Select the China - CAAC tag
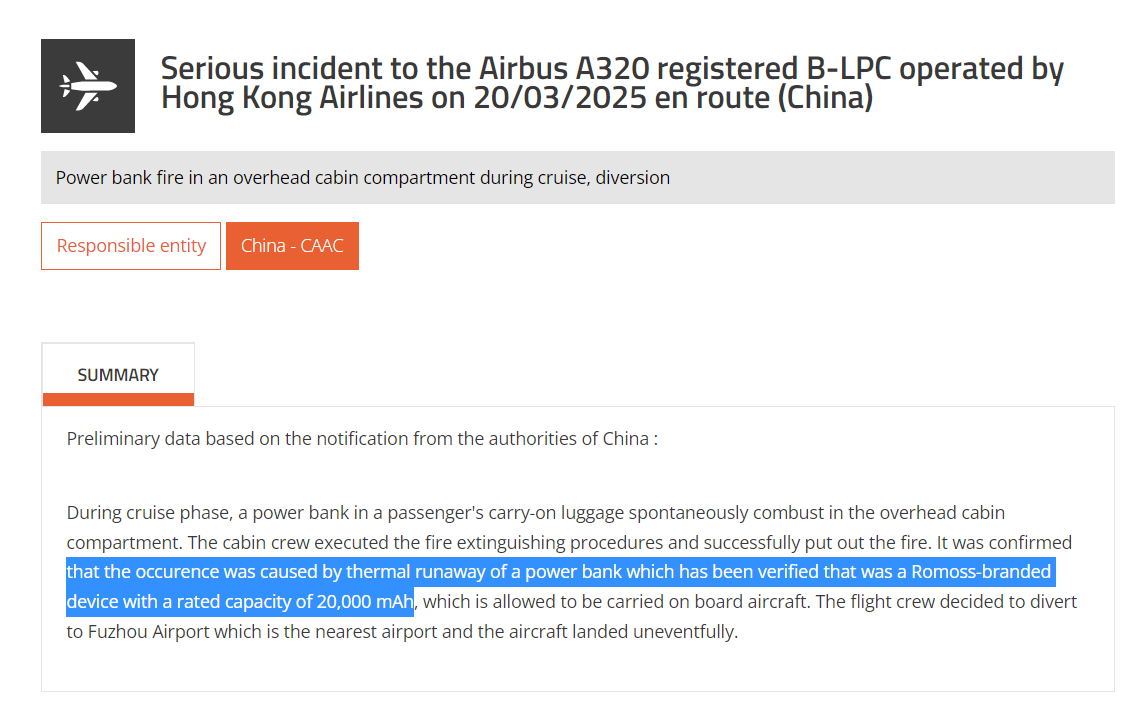1136x706 pixels. (x=292, y=246)
